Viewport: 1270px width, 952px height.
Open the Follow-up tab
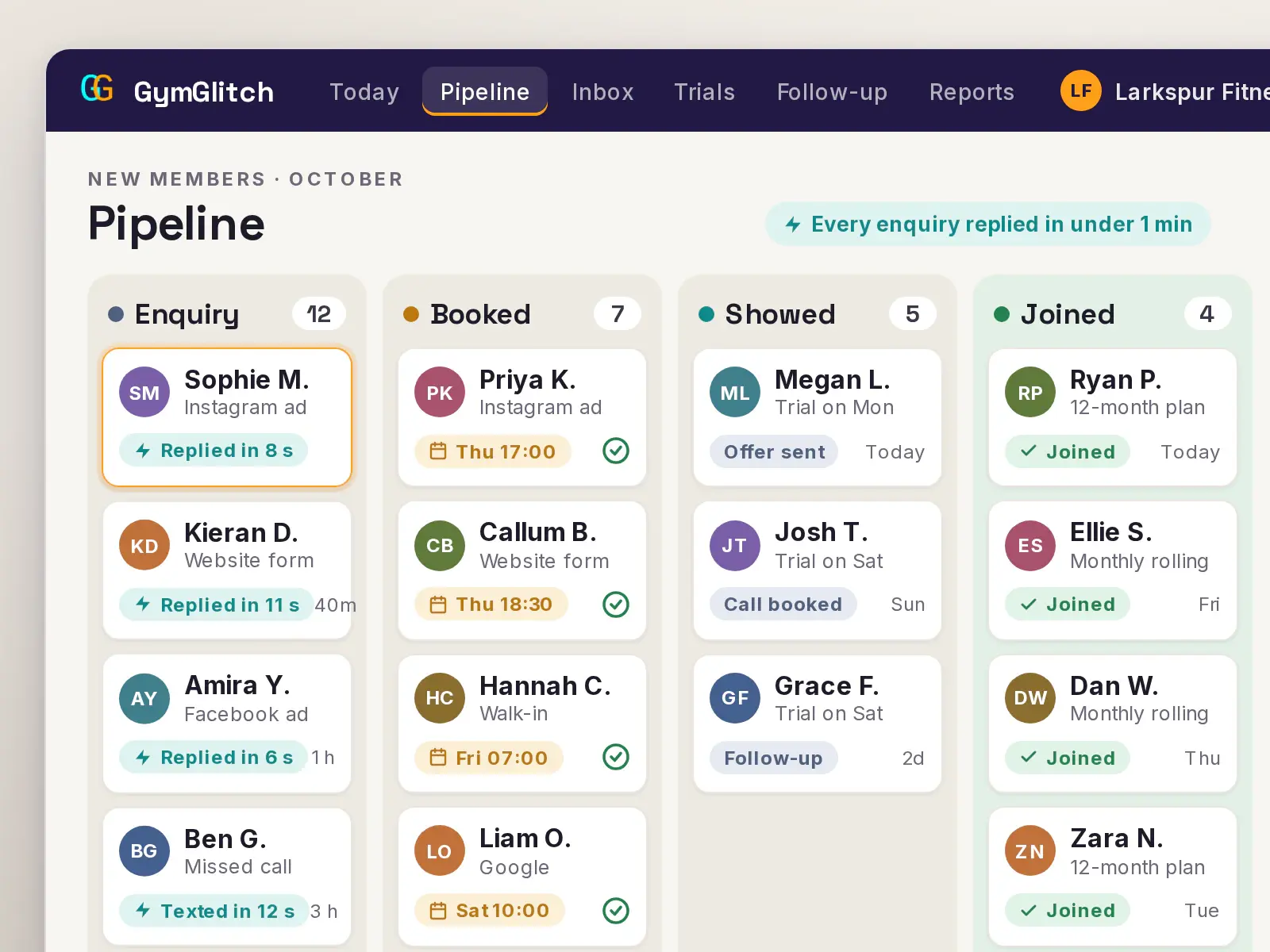click(x=833, y=92)
